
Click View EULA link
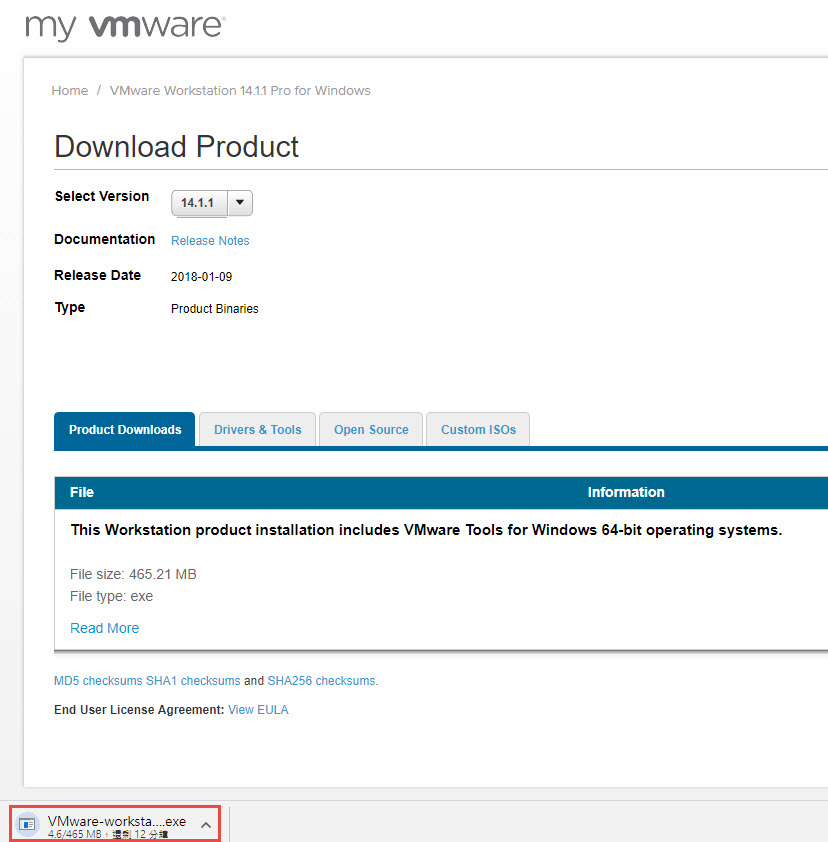coord(258,709)
